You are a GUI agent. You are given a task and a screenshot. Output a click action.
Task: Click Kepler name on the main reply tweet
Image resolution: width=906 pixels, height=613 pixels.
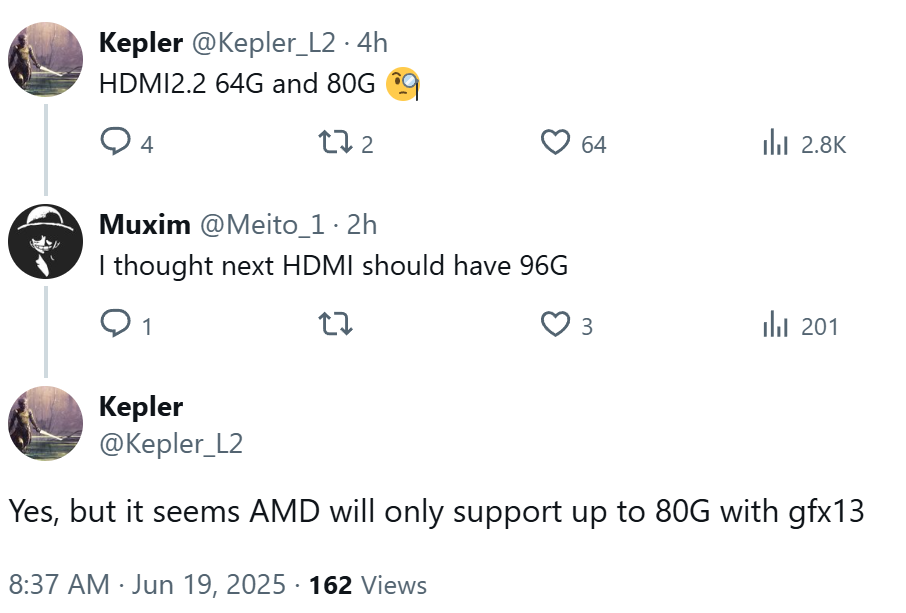tap(141, 407)
